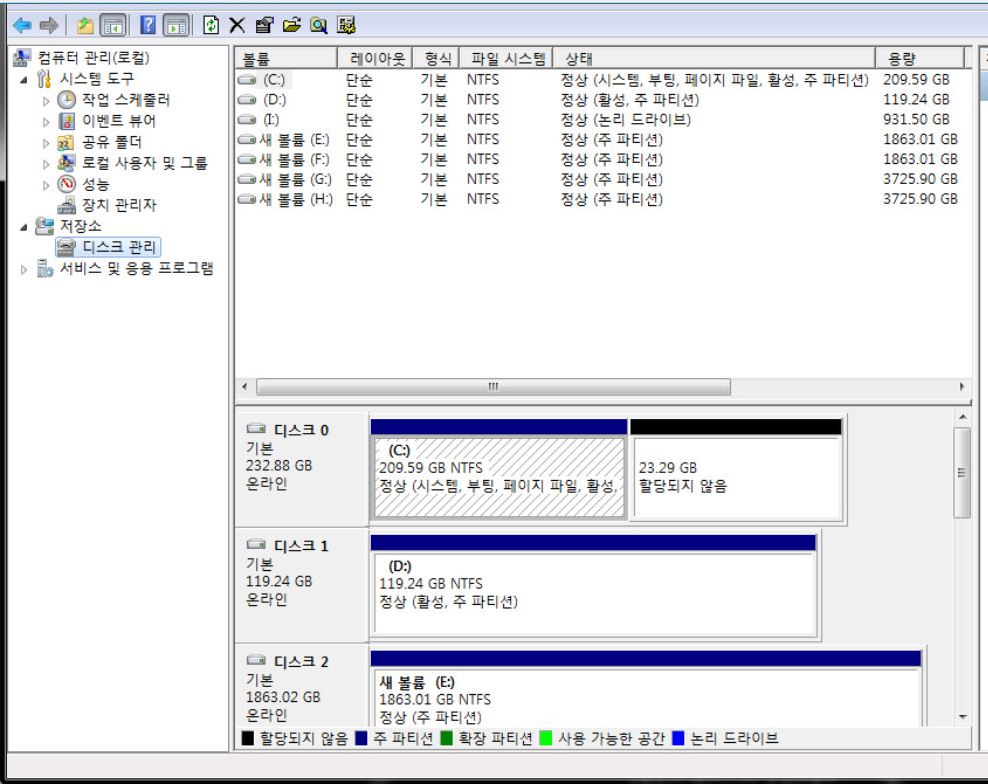
Task: Navigate back with the blue back arrow
Action: click(x=20, y=24)
